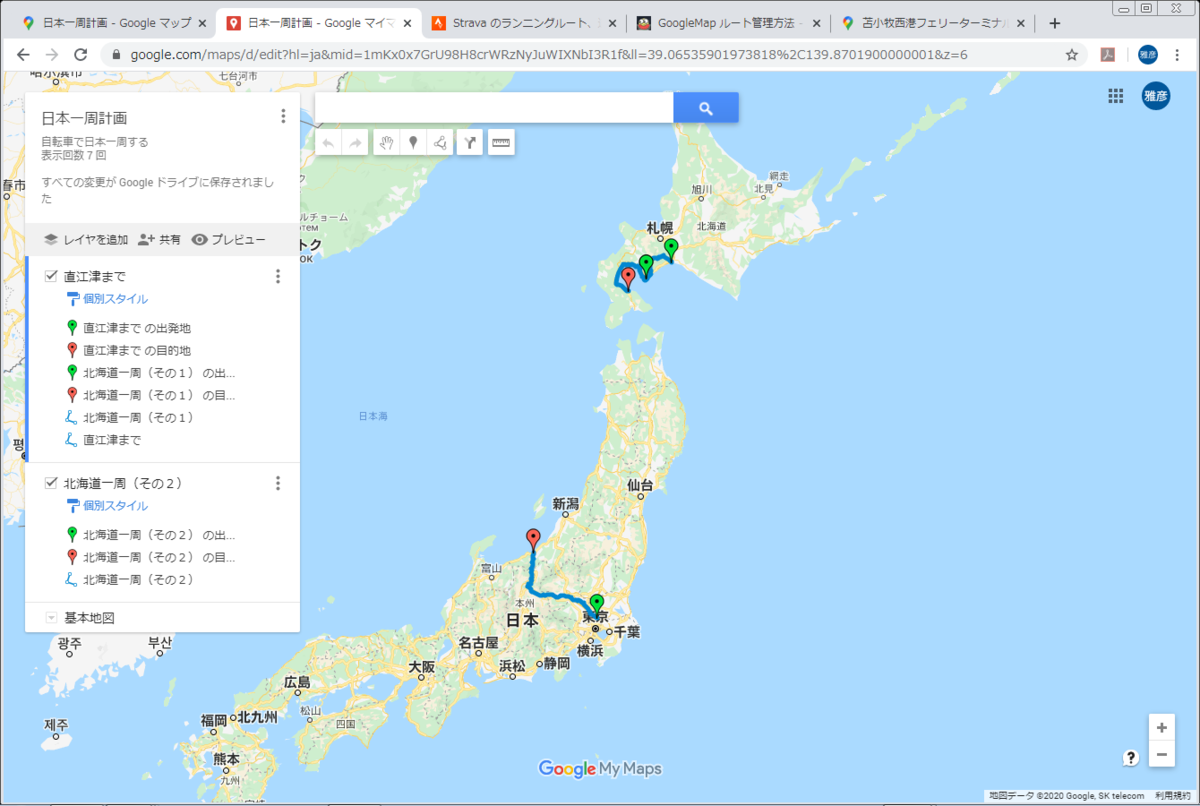The width and height of the screenshot is (1200, 806).
Task: Open map options three-dot menu beside 日本一周計画
Action: click(x=283, y=117)
